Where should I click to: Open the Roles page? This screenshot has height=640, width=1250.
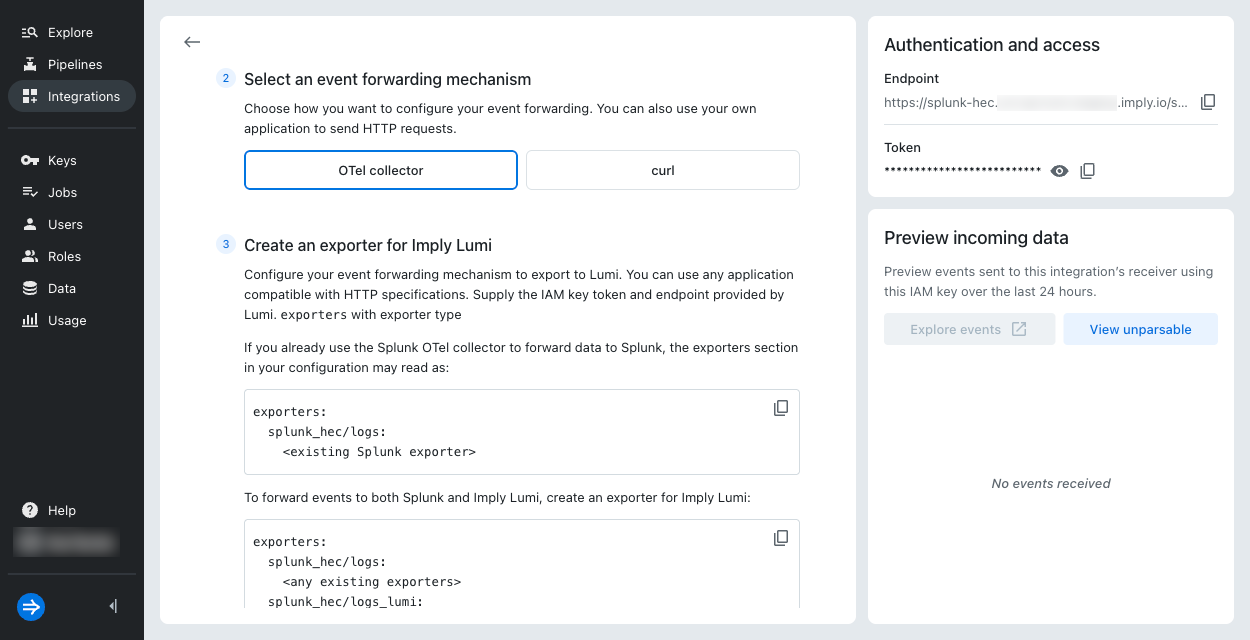pos(71,256)
